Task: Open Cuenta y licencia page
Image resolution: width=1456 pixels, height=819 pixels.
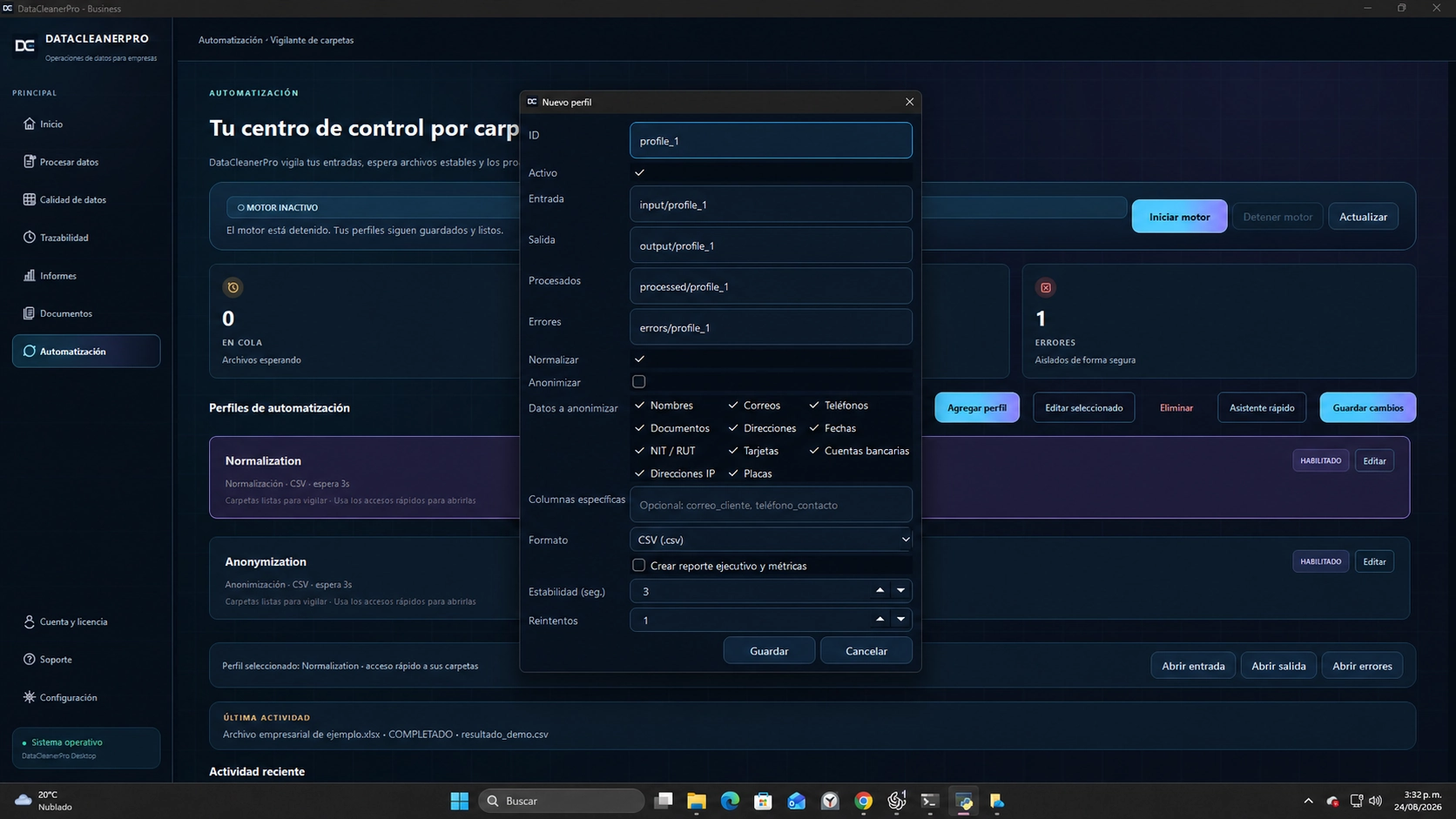Action: [x=86, y=621]
